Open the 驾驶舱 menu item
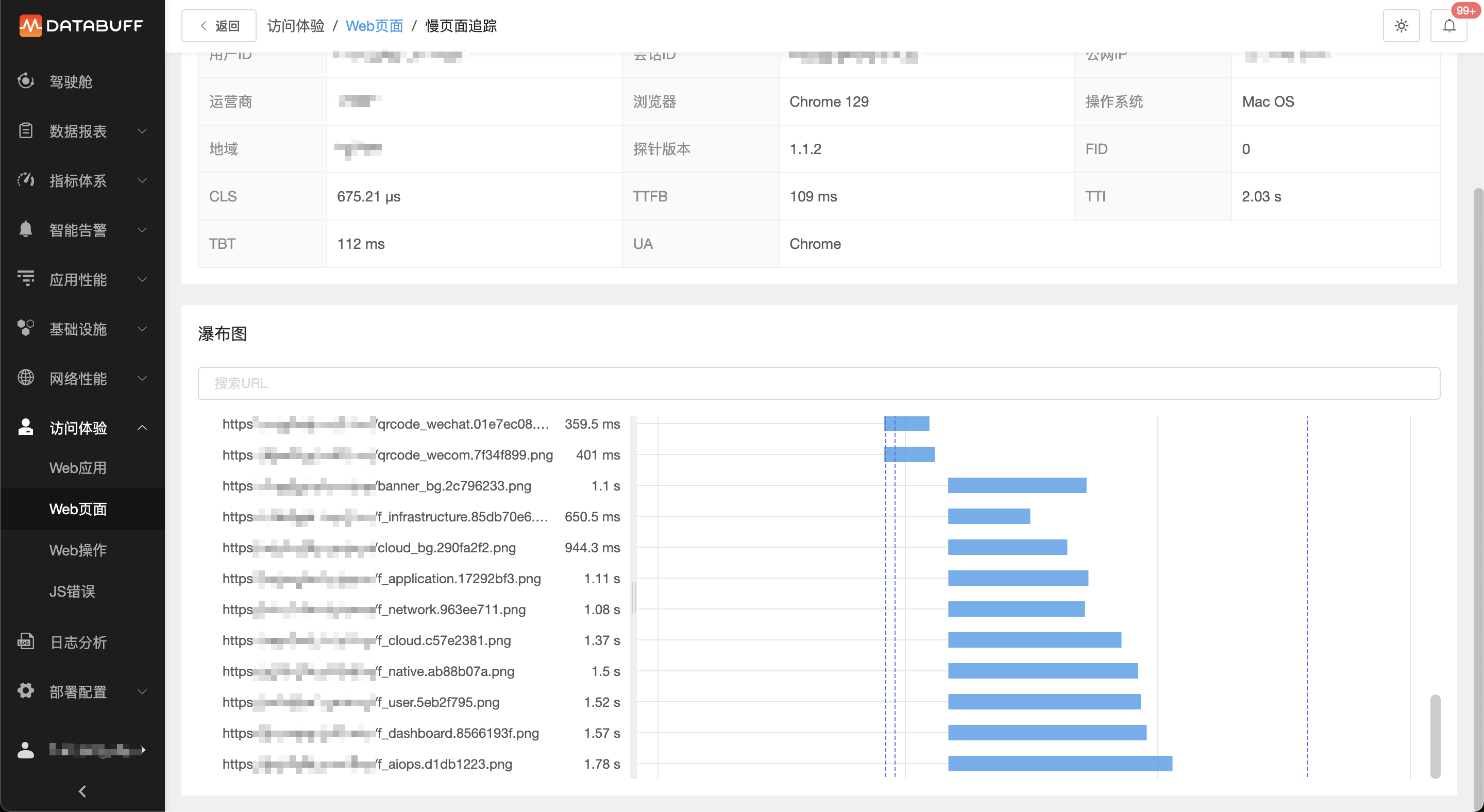This screenshot has height=812, width=1484. point(82,81)
